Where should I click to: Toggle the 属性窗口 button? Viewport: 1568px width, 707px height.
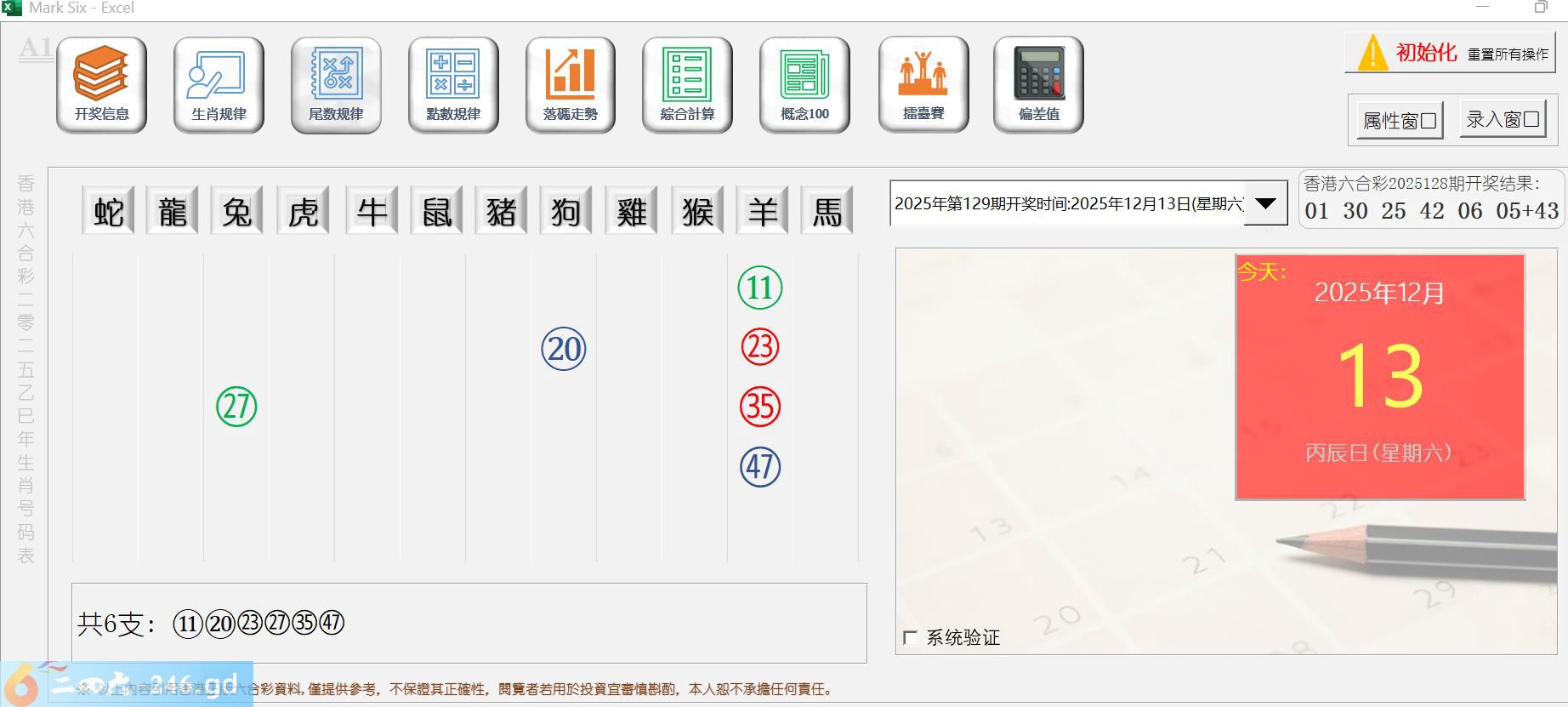pyautogui.click(x=1400, y=121)
